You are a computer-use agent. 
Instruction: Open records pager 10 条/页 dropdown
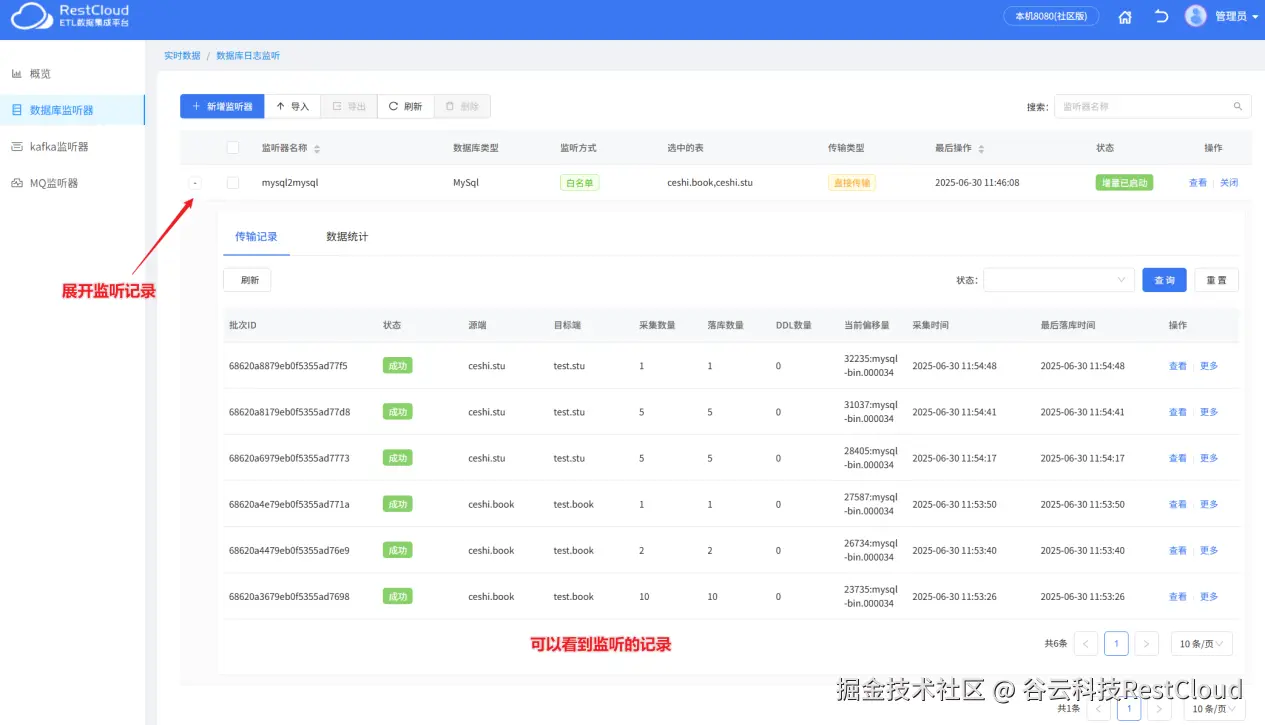pyautogui.click(x=1202, y=643)
